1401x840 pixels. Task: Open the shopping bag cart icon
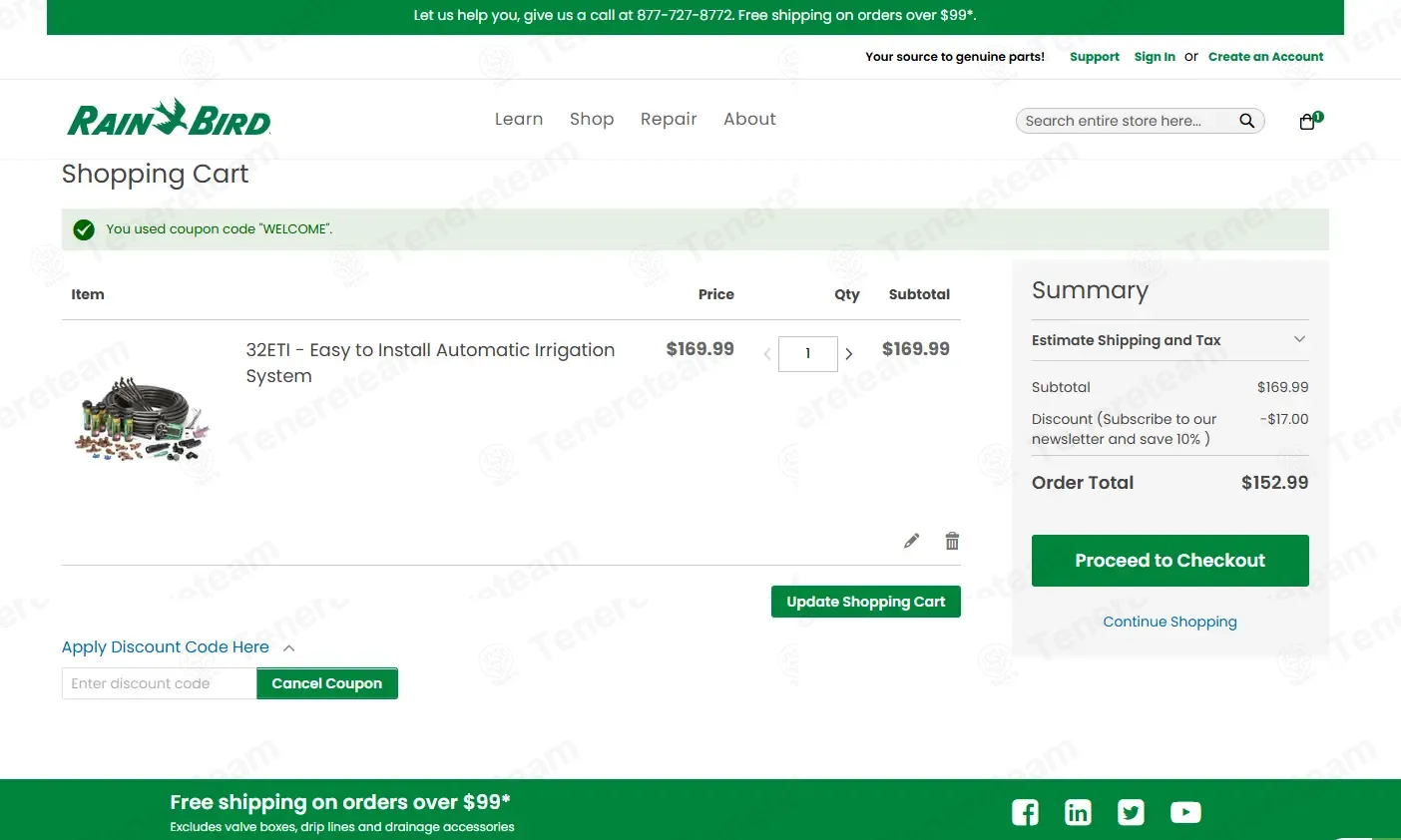tap(1308, 122)
